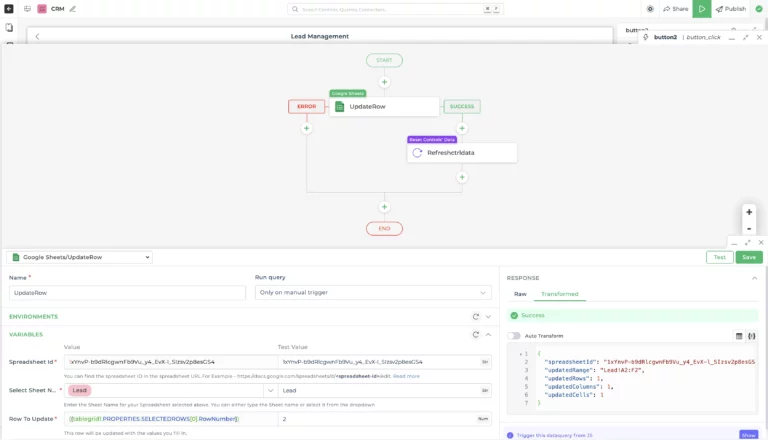Click the Name input field containing UpdateRow
The height and width of the screenshot is (440, 768).
tap(127, 293)
